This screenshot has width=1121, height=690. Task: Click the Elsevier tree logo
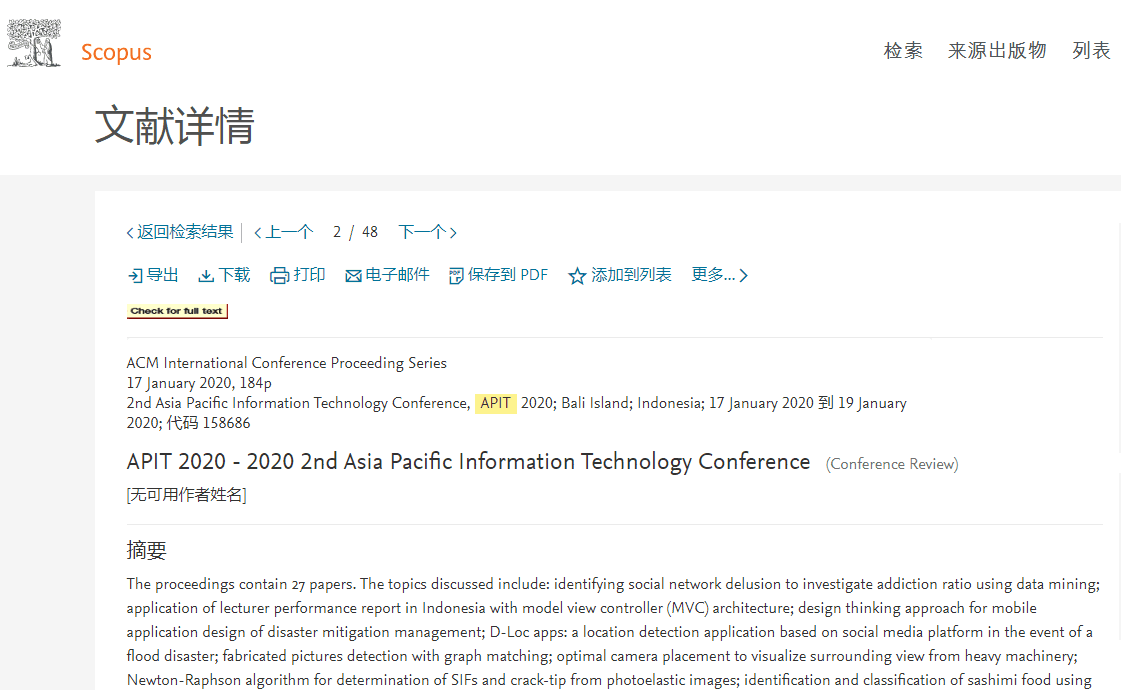pos(34,44)
